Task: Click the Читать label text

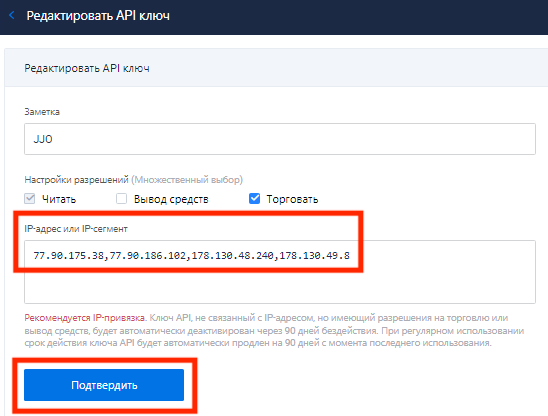Action: click(x=59, y=199)
